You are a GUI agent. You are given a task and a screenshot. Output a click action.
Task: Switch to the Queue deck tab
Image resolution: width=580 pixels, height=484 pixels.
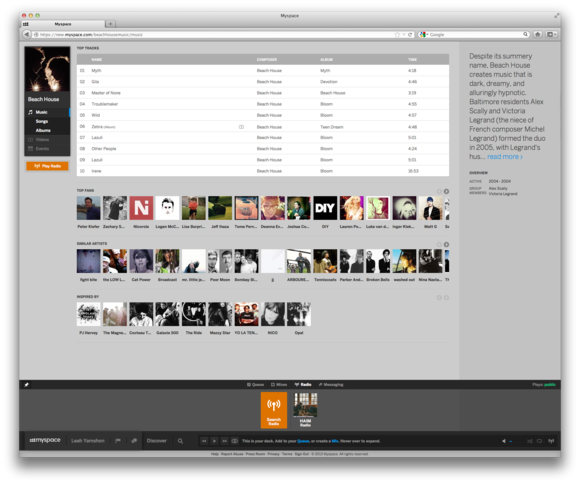click(255, 385)
